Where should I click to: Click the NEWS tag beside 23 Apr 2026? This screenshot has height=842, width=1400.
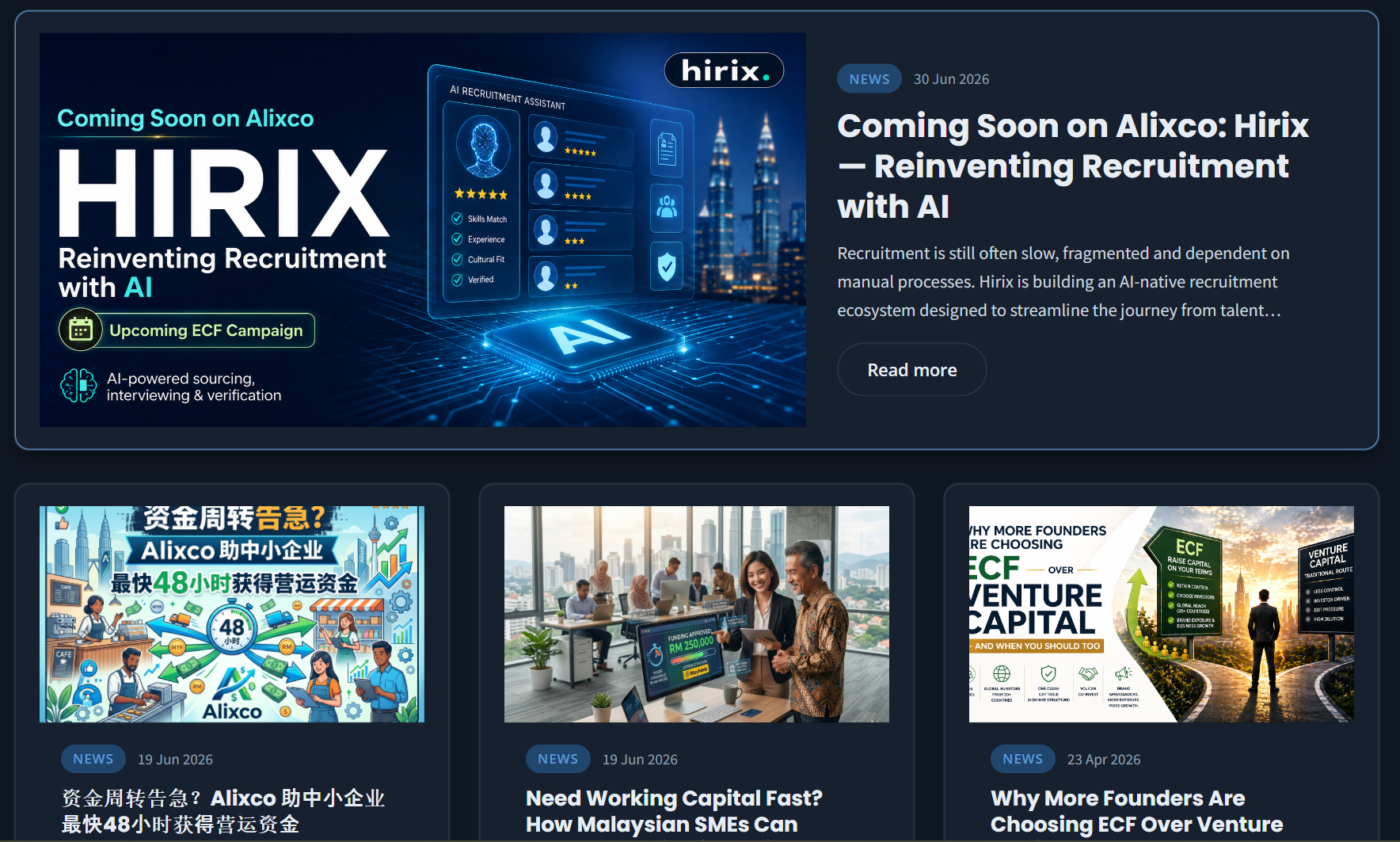pos(1023,759)
